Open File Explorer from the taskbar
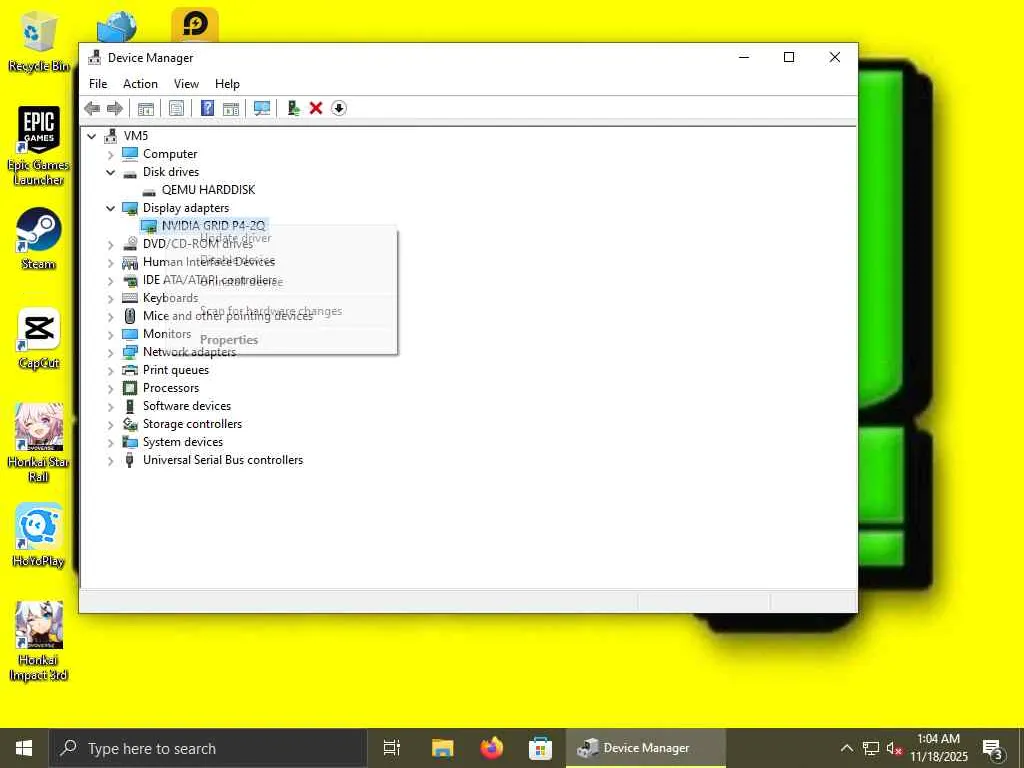The image size is (1024, 768). pos(442,748)
